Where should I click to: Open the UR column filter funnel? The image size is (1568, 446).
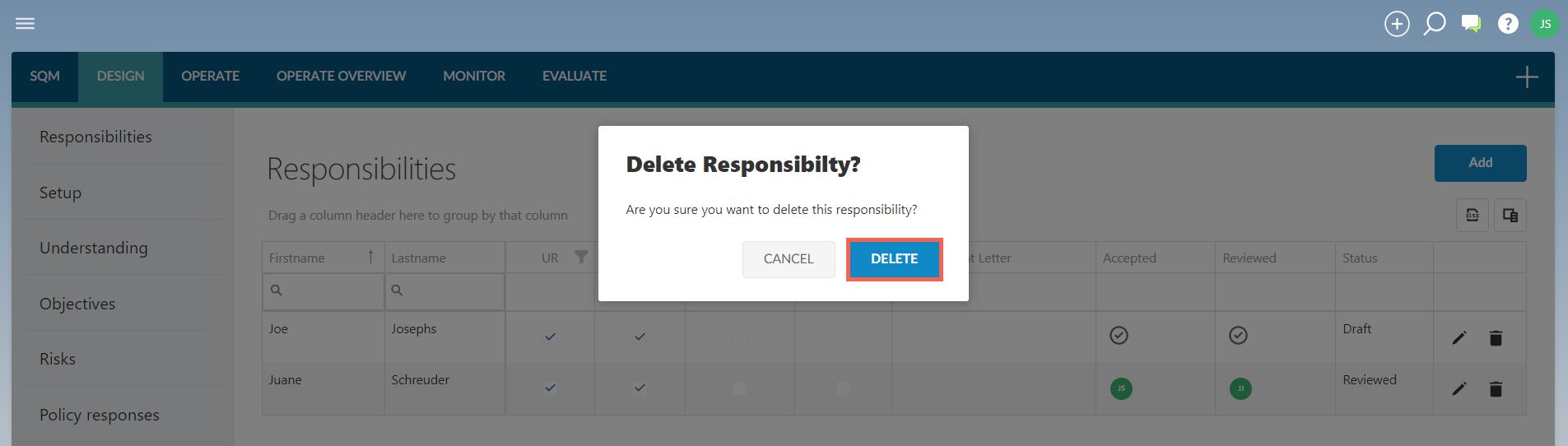coord(581,258)
